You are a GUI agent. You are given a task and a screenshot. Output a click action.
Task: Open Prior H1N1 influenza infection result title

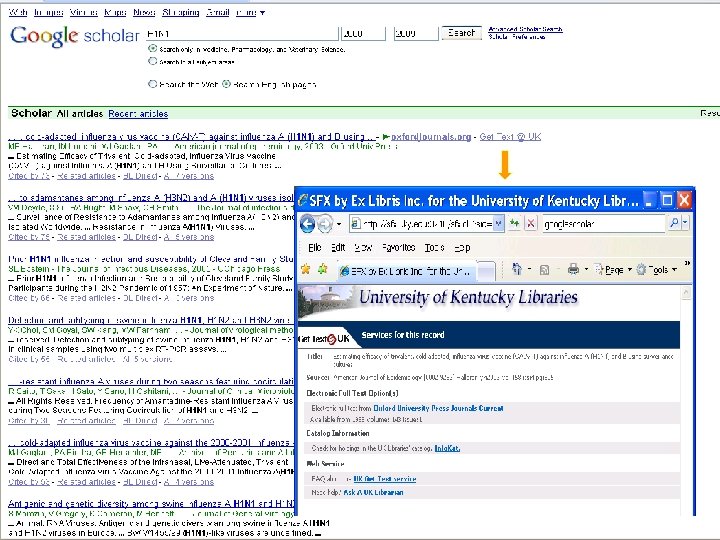pos(151,259)
